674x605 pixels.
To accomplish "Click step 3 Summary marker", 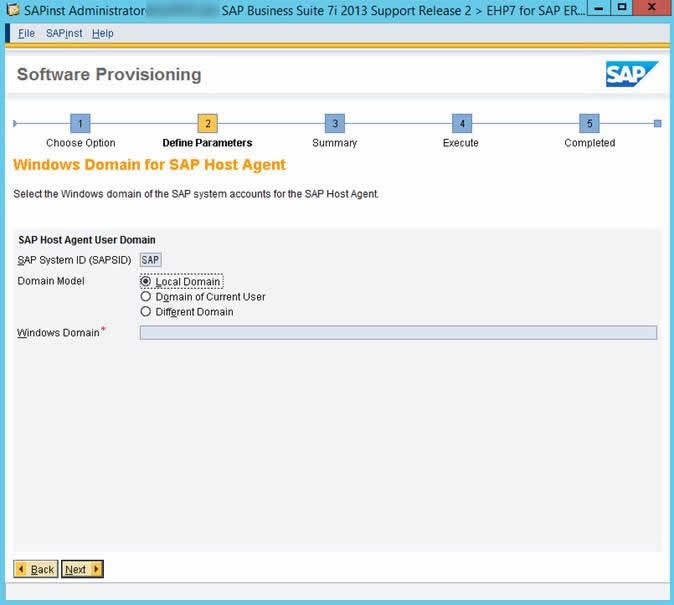I will coord(335,123).
